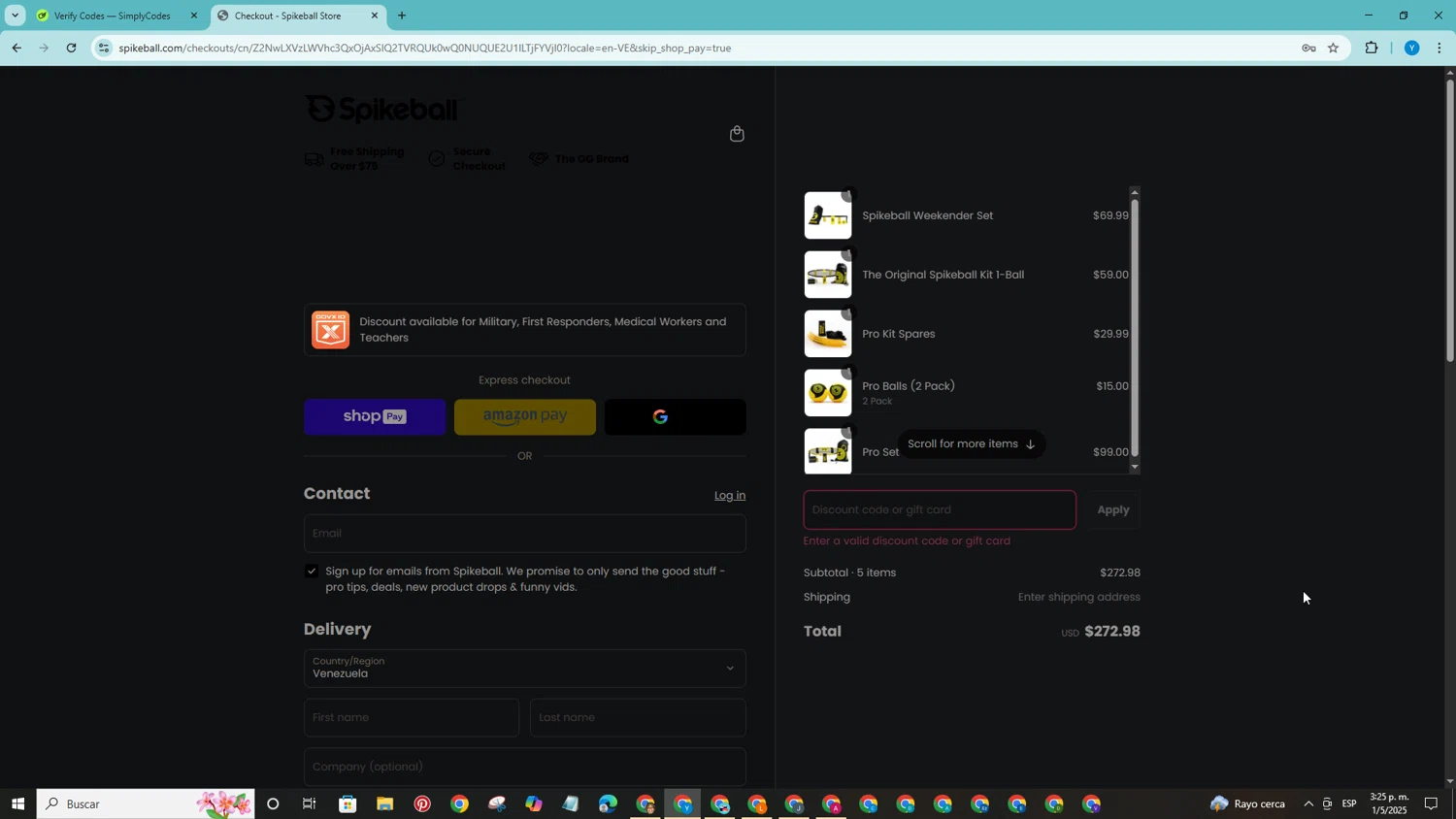The height and width of the screenshot is (819, 1456).
Task: Close the Verify Codes tab
Action: (193, 16)
